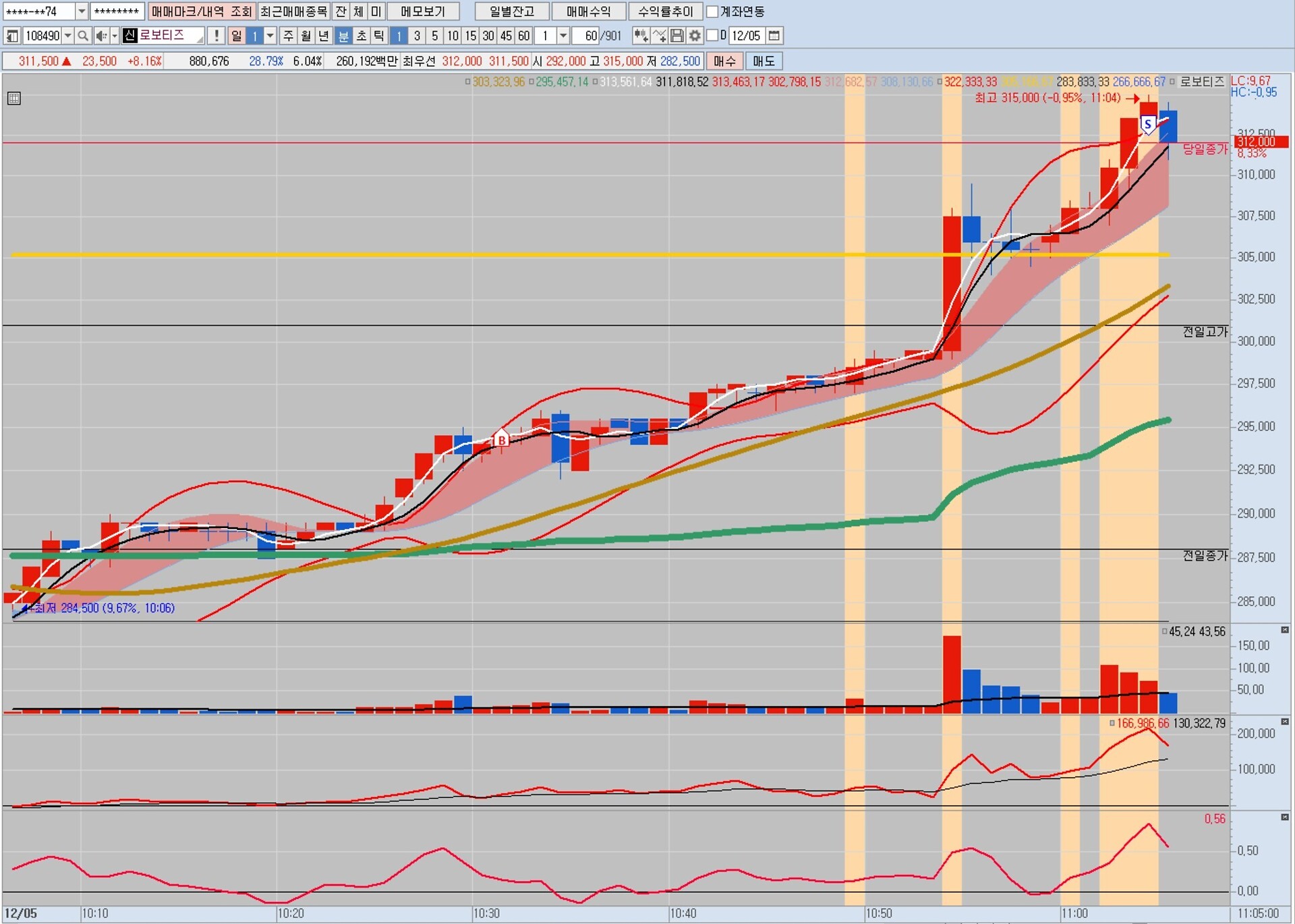Viewport: 1295px width, 924px height.
Task: Click the exclamation mark info icon
Action: [x=216, y=36]
